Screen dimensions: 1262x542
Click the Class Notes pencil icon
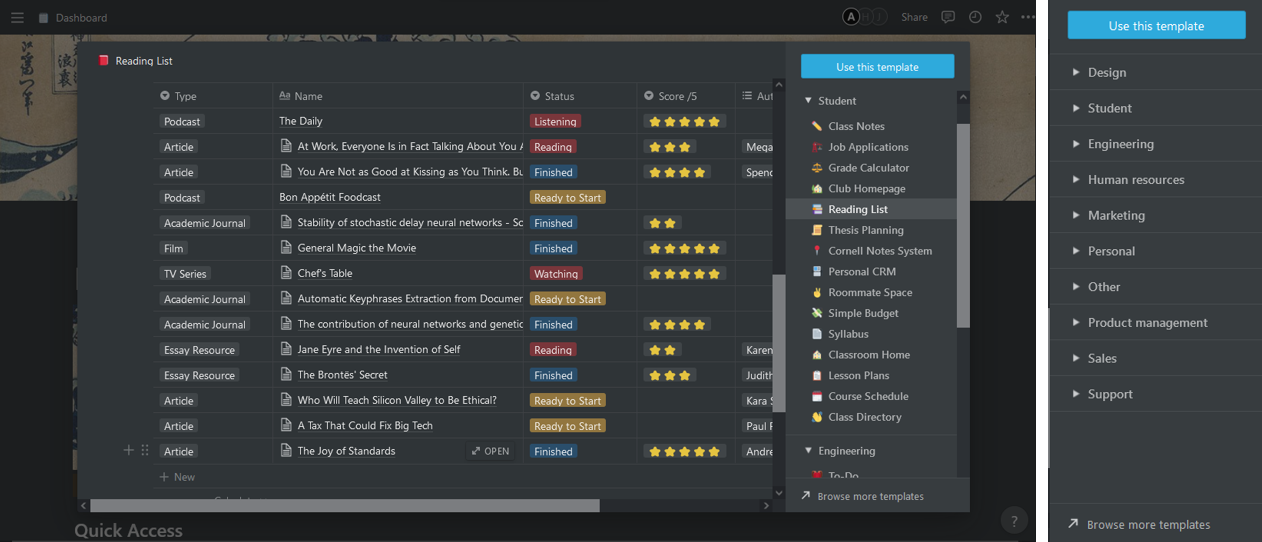coord(817,126)
